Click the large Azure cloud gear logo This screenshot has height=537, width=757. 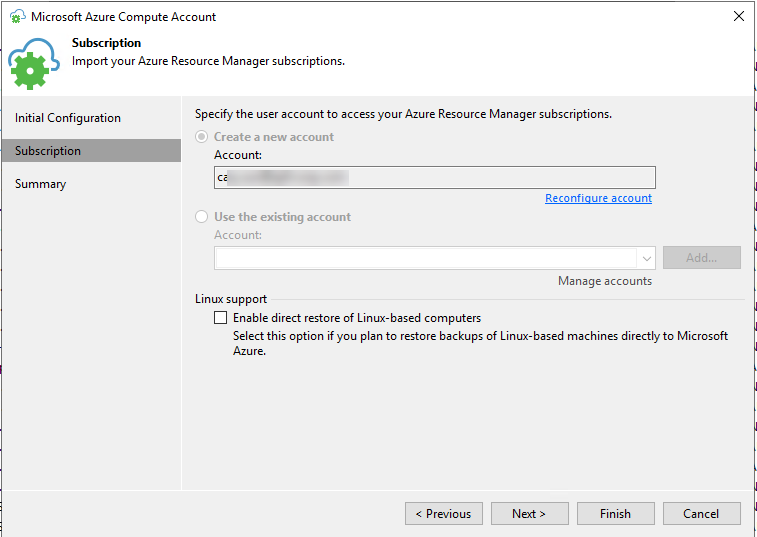point(34,64)
